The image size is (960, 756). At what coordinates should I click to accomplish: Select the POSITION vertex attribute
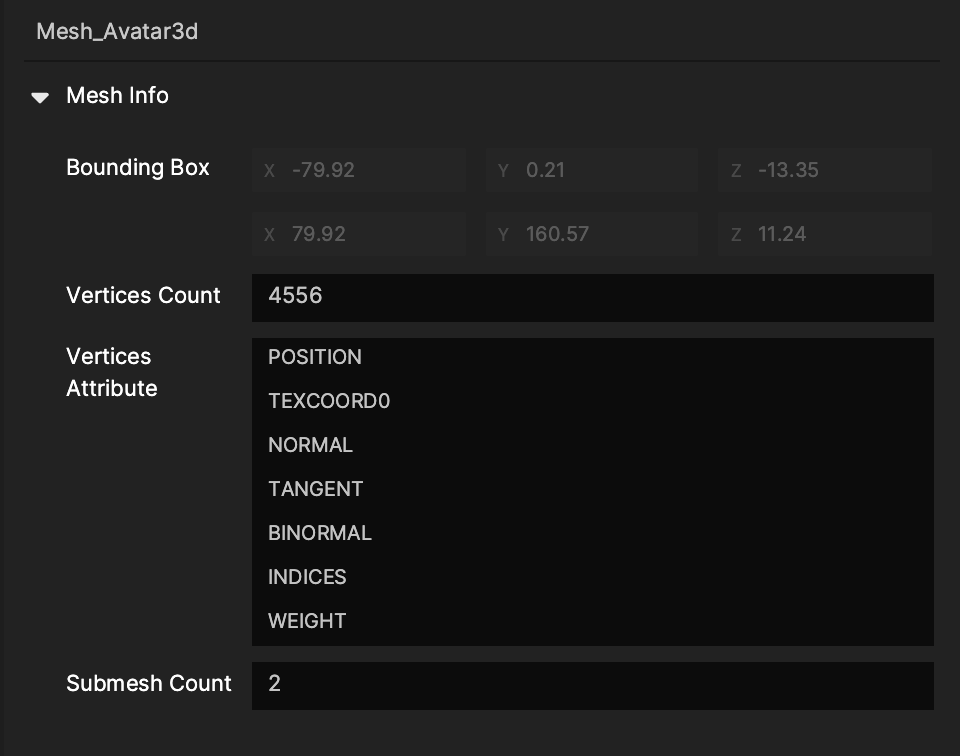pyautogui.click(x=315, y=357)
